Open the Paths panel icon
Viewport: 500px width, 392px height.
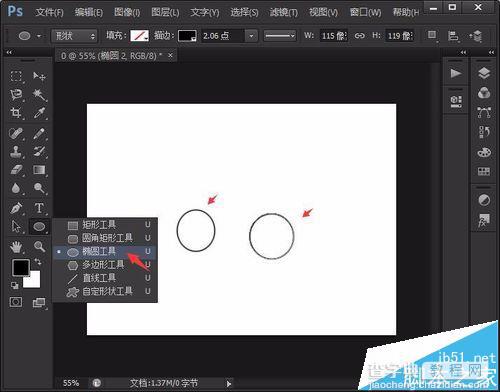[x=484, y=112]
